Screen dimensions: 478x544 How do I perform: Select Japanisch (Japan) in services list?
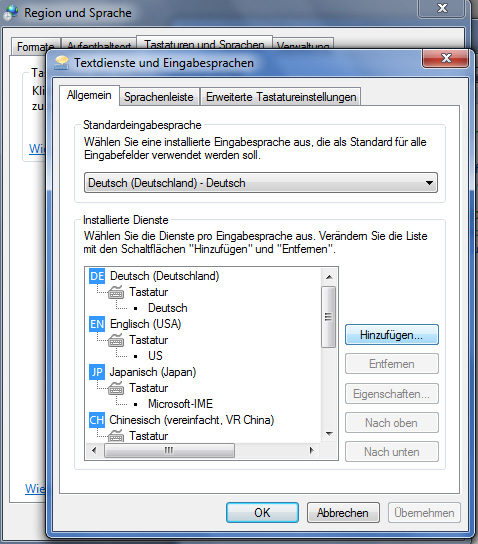click(x=153, y=372)
